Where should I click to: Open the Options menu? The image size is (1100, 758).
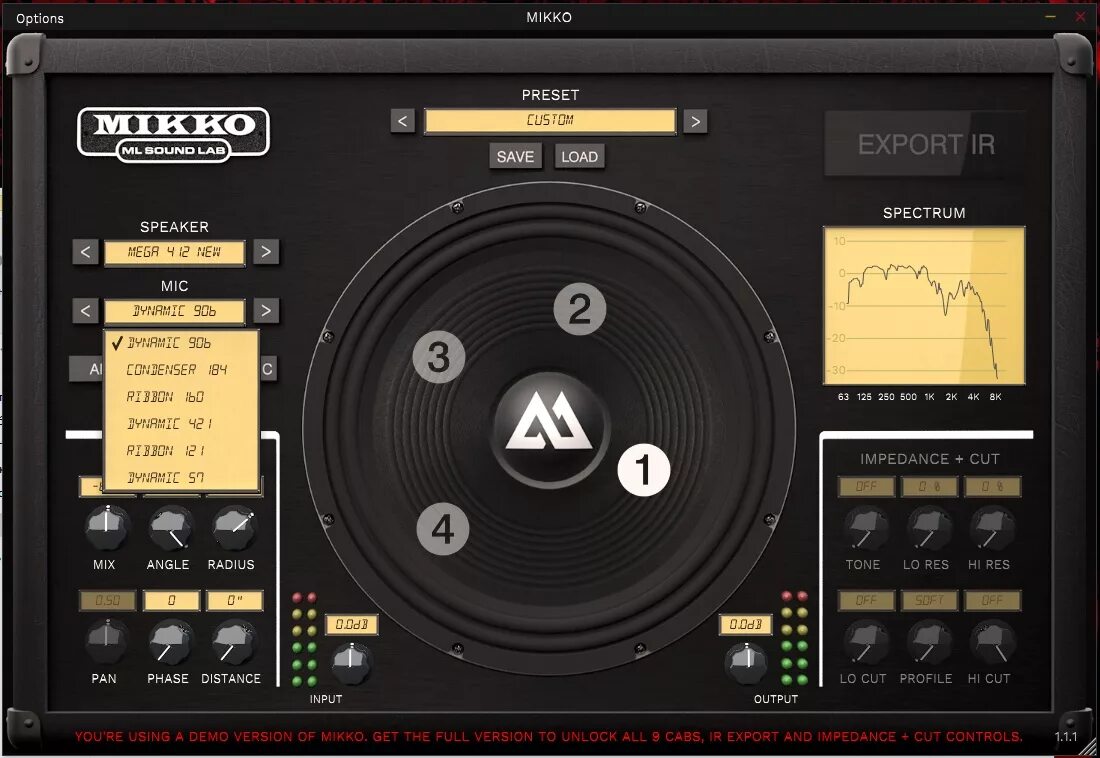pyautogui.click(x=40, y=18)
